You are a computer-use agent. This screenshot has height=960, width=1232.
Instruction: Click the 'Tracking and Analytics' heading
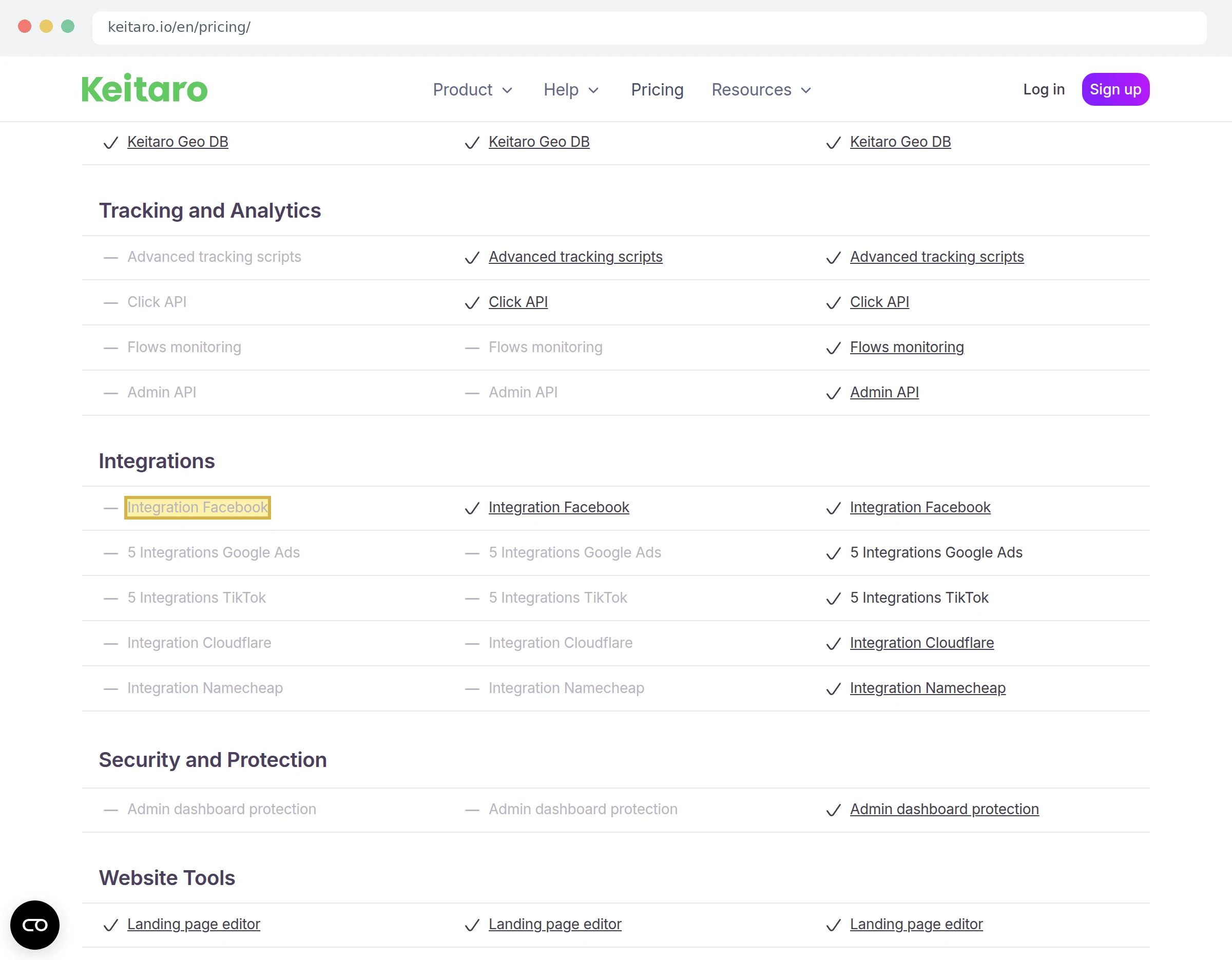(x=210, y=210)
